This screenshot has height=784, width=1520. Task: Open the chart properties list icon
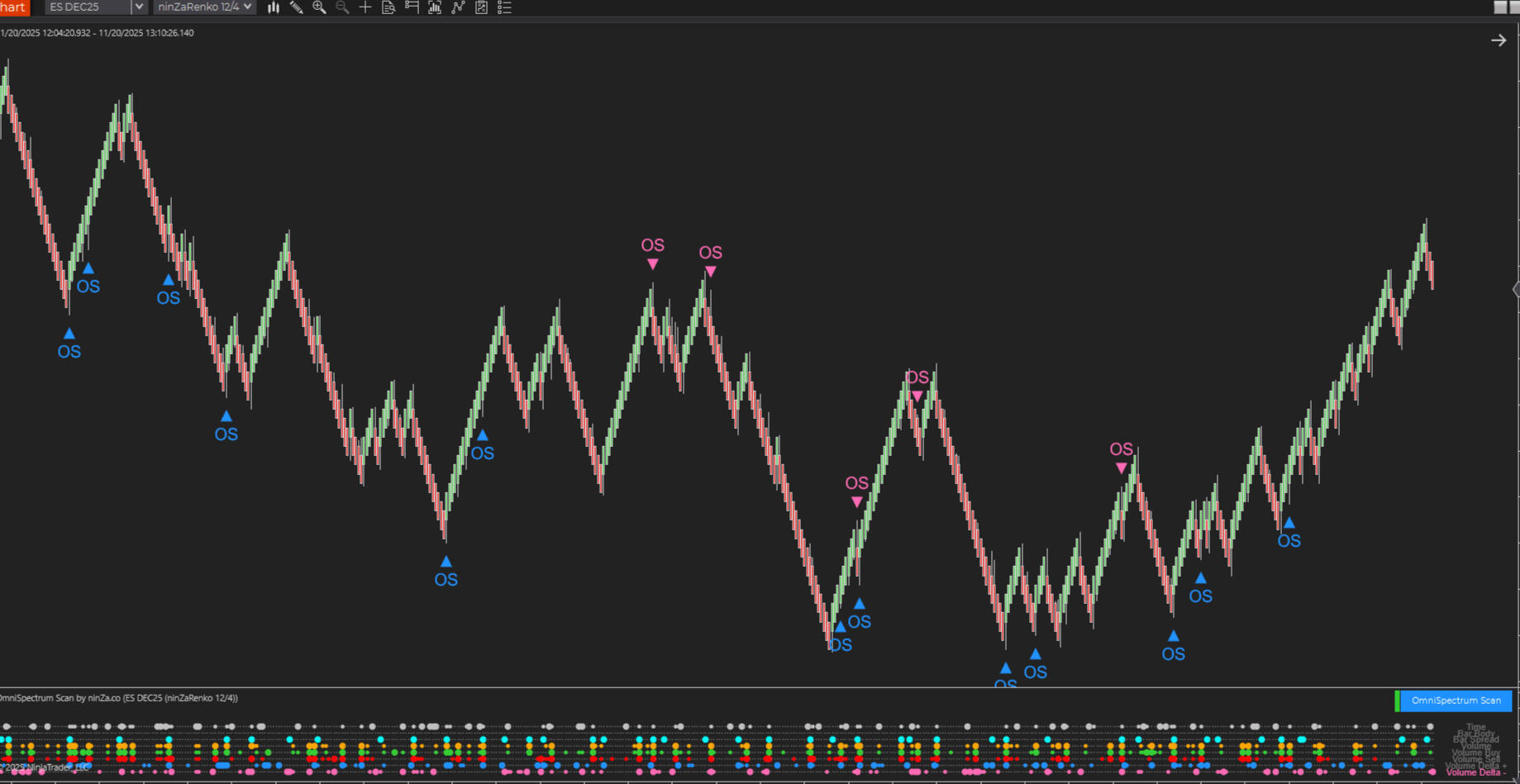pos(504,7)
